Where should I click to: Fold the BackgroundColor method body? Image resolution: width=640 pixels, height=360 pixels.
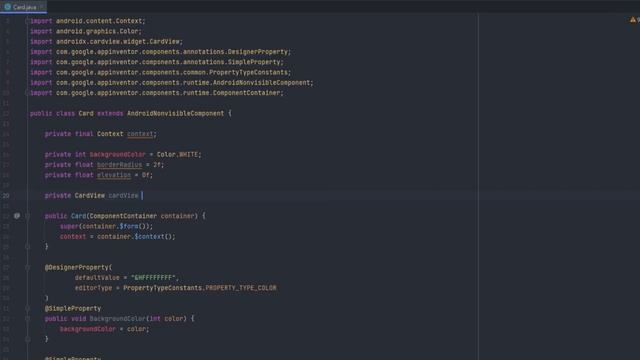(x=27, y=318)
